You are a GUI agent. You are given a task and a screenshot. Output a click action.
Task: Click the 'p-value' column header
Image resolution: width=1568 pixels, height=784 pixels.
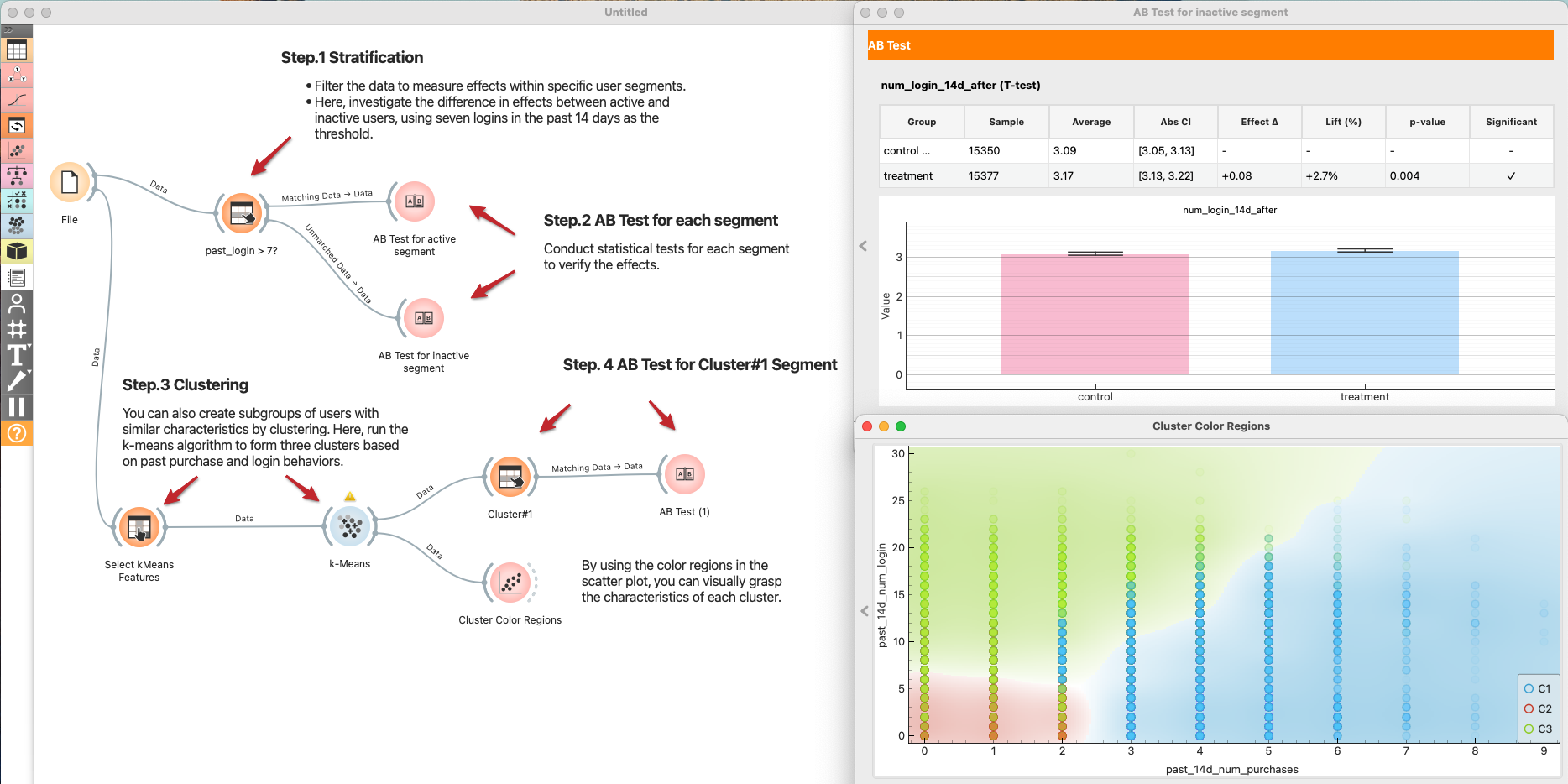click(1427, 122)
